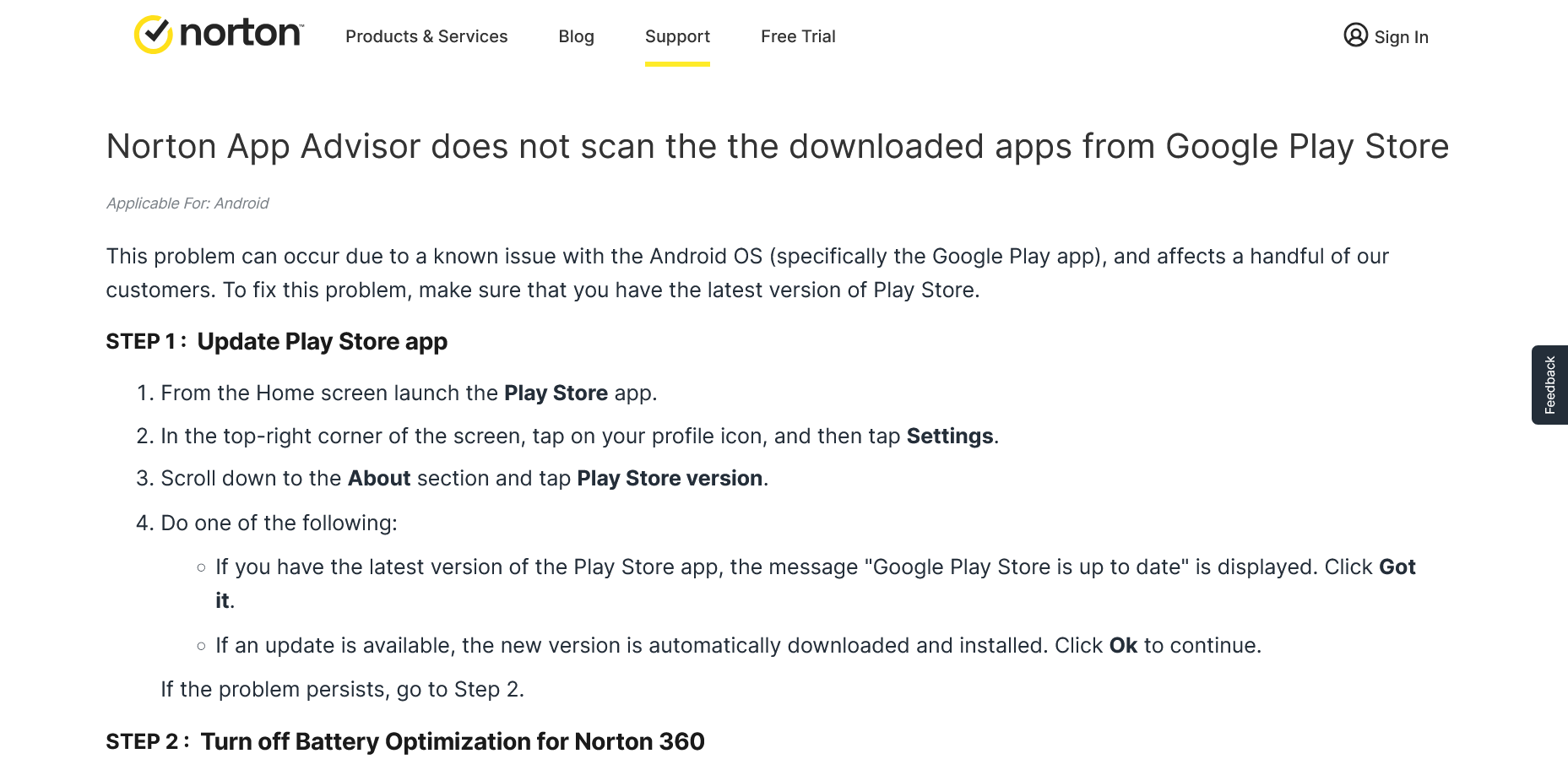Click the article title heading
The width and height of the screenshot is (1568, 770).
(777, 146)
